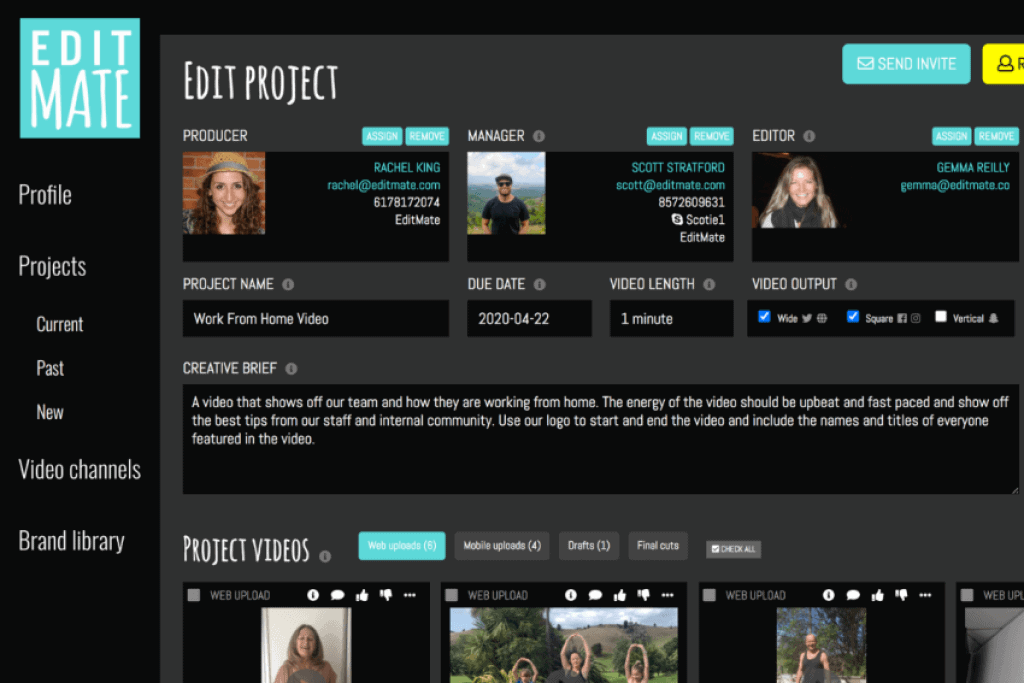Screen dimensions: 1024x683
Task: Remove the assigned Producer
Action: [427, 136]
